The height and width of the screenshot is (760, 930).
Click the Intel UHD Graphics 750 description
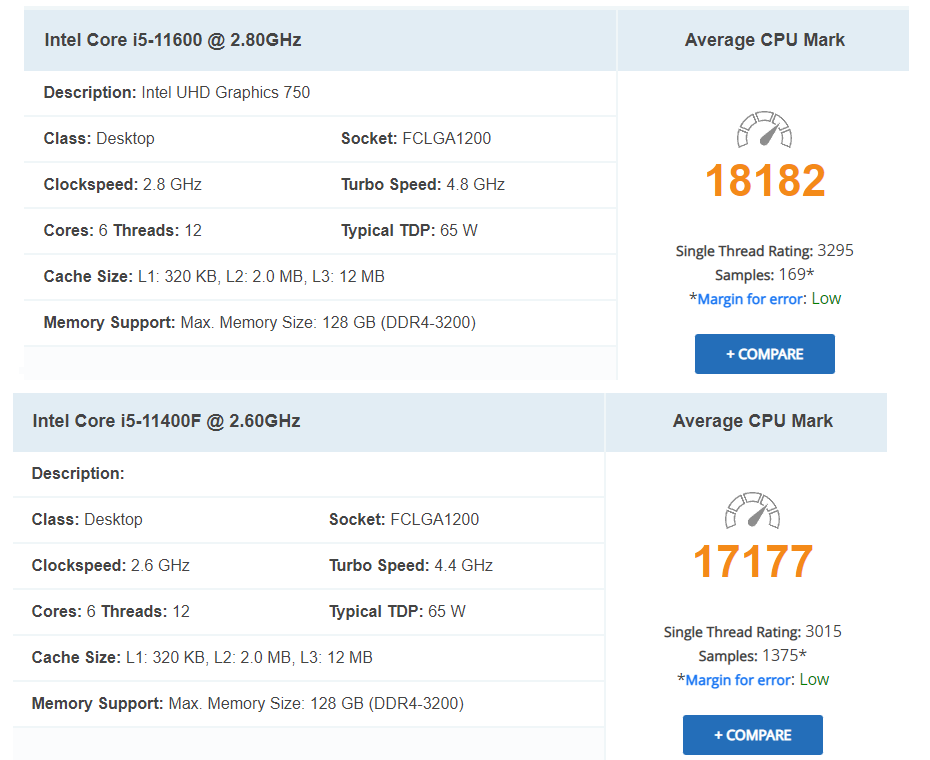[x=225, y=93]
